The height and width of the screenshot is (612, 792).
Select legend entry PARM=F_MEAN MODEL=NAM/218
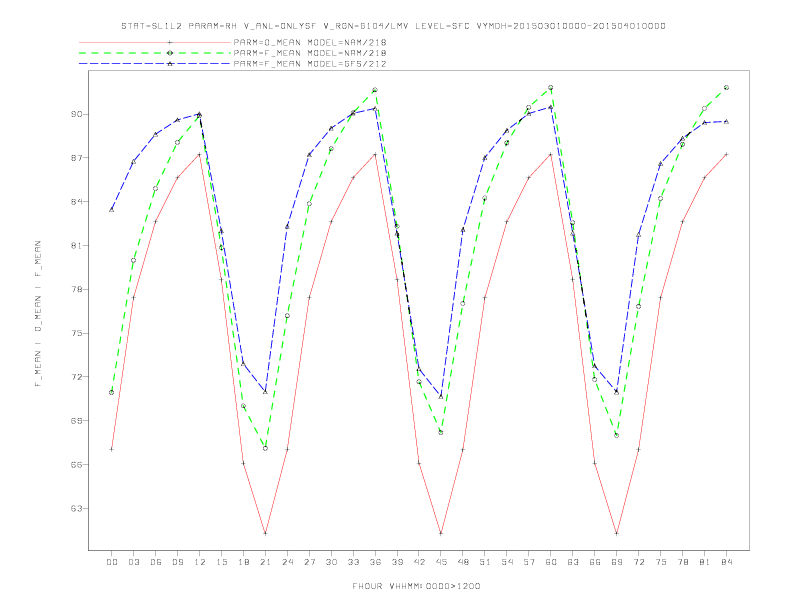point(310,53)
